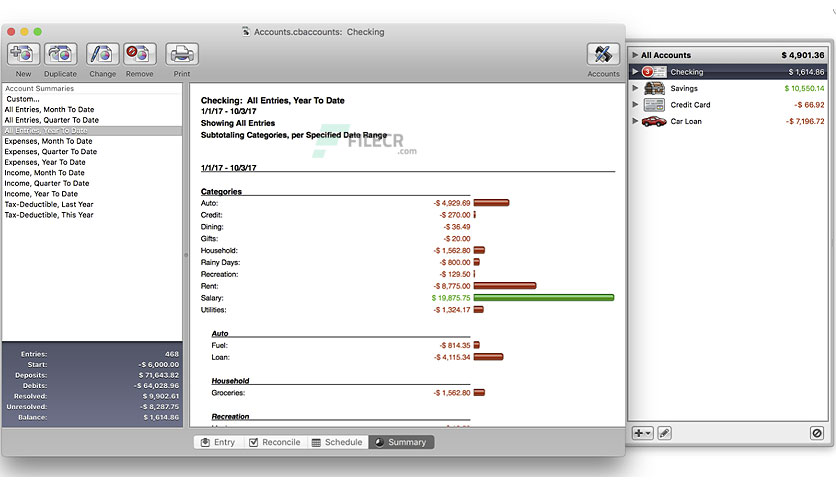Viewport: 836px width, 484px height.
Task: Click the red Auto category bar
Action: pyautogui.click(x=491, y=203)
